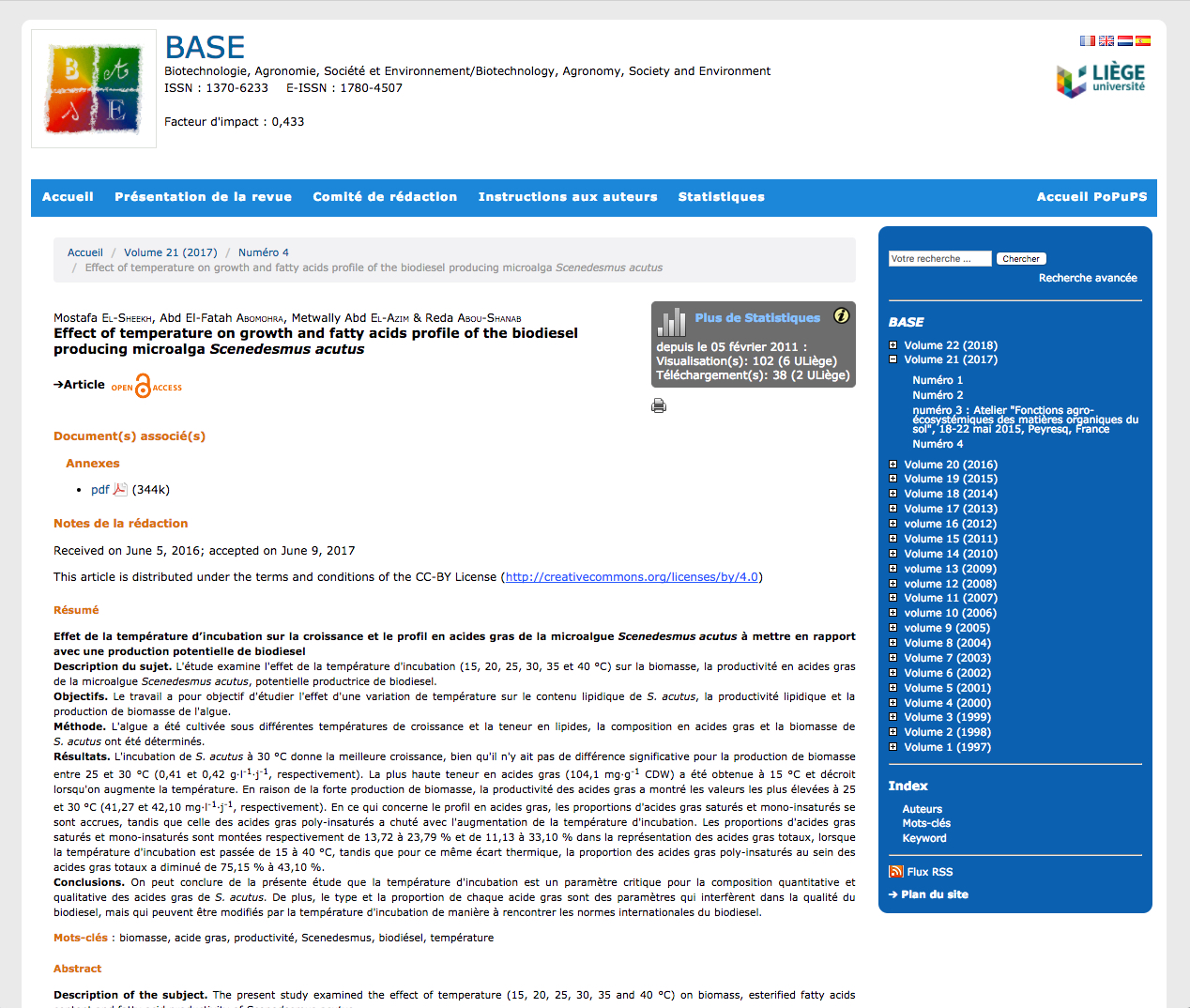Viewport: 1190px width, 1008px height.
Task: Expand Volume 22 (2018) in sidebar
Action: tap(893, 345)
